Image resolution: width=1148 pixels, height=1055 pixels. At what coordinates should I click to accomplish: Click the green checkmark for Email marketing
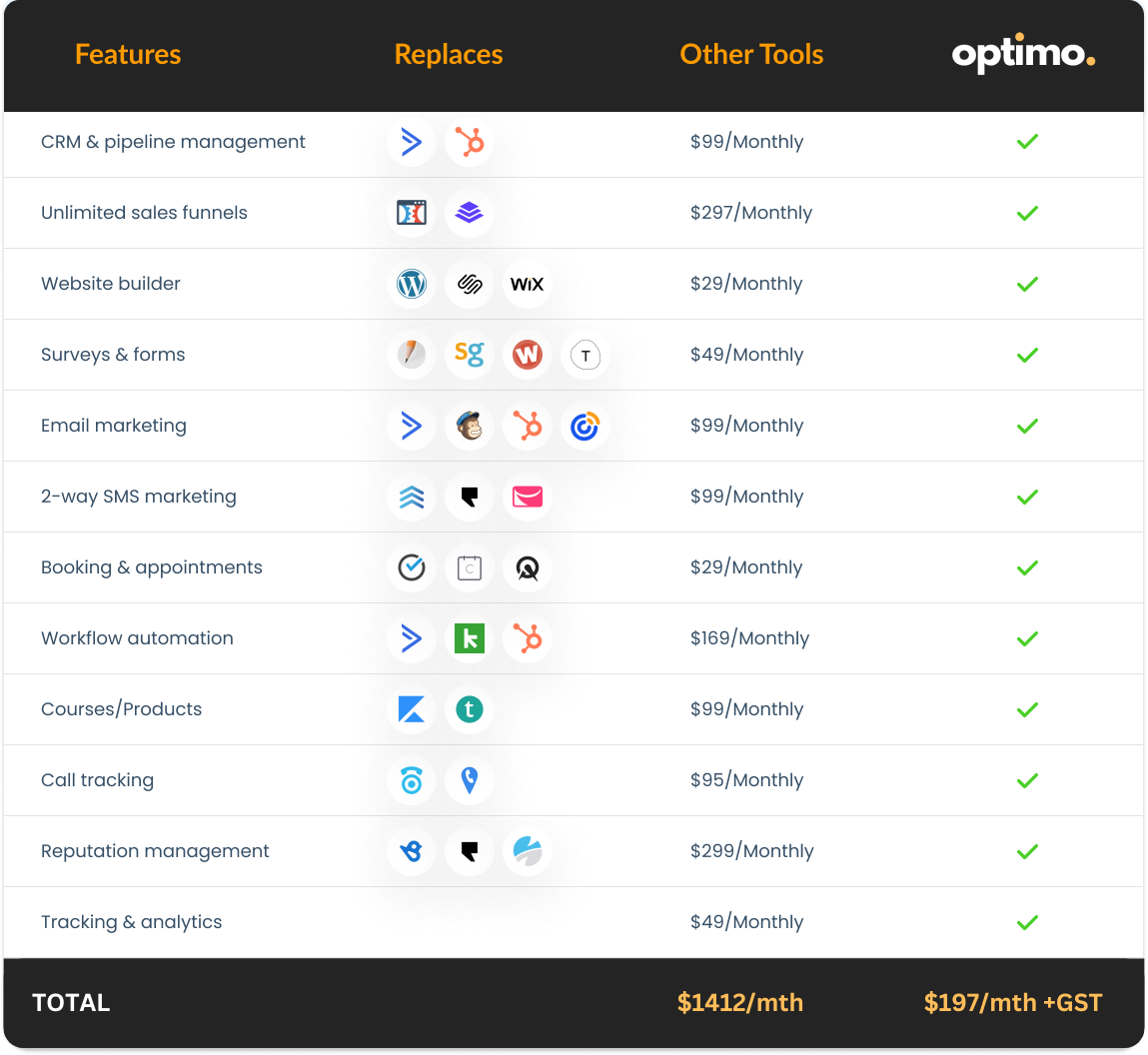1027,426
